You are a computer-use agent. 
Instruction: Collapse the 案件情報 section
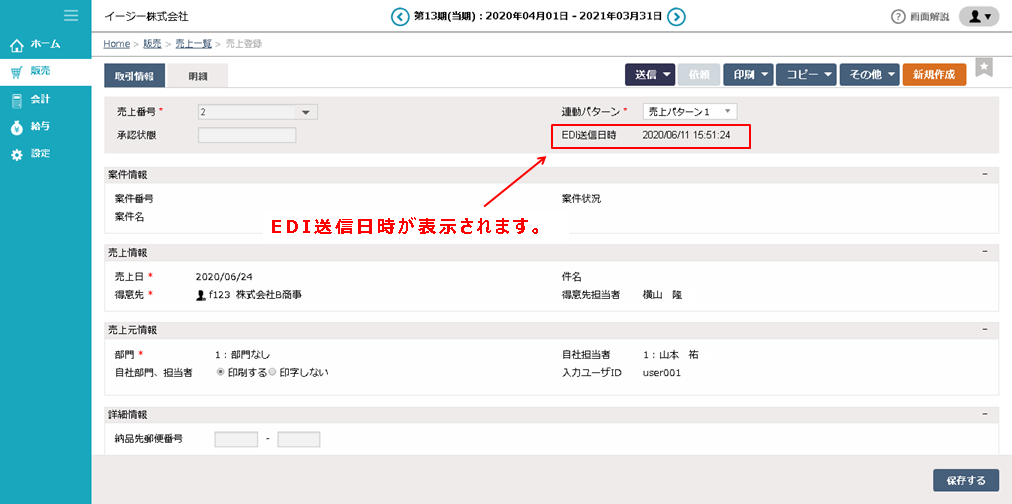click(985, 175)
